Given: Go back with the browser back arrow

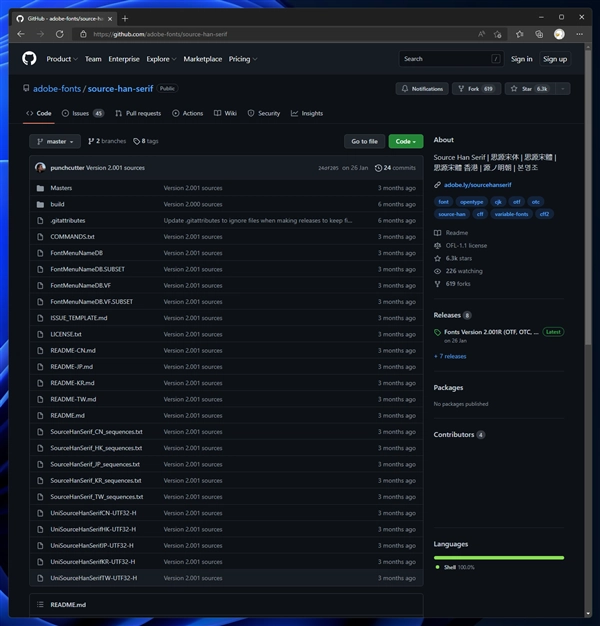Looking at the screenshot, I should tap(21, 34).
